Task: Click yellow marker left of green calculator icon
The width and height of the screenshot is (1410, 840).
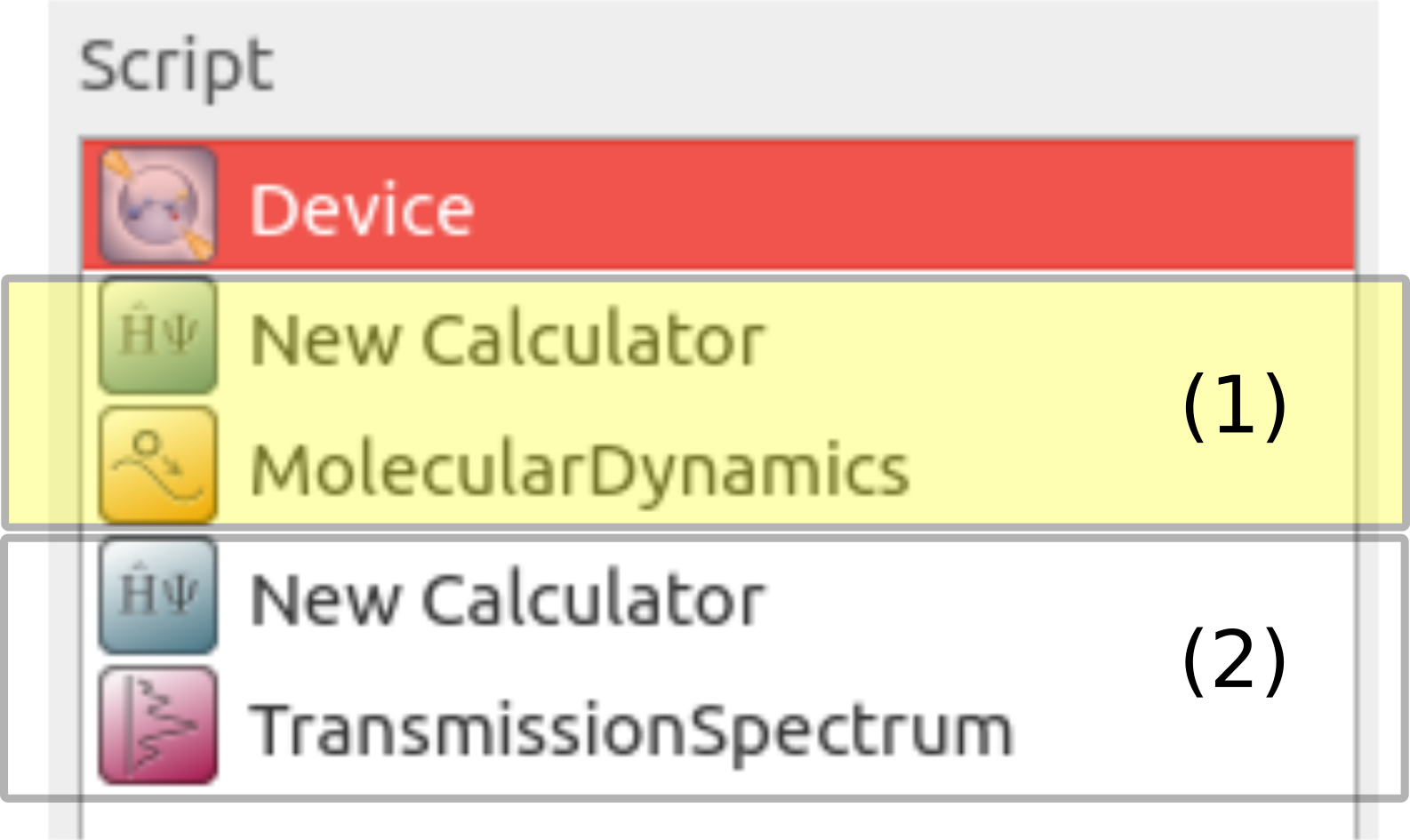Action: [x=27, y=402]
